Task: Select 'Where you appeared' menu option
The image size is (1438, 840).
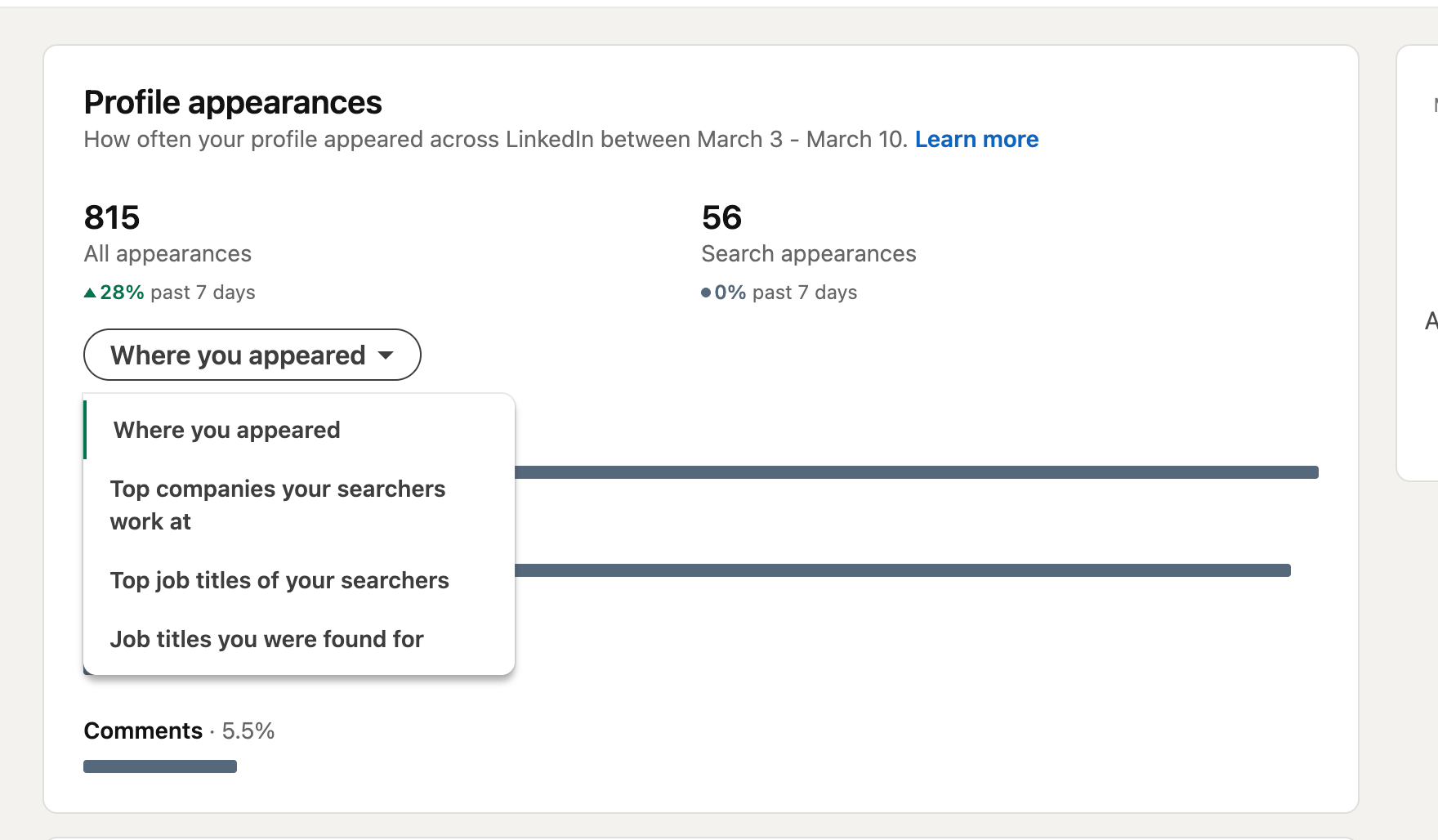Action: [x=226, y=430]
